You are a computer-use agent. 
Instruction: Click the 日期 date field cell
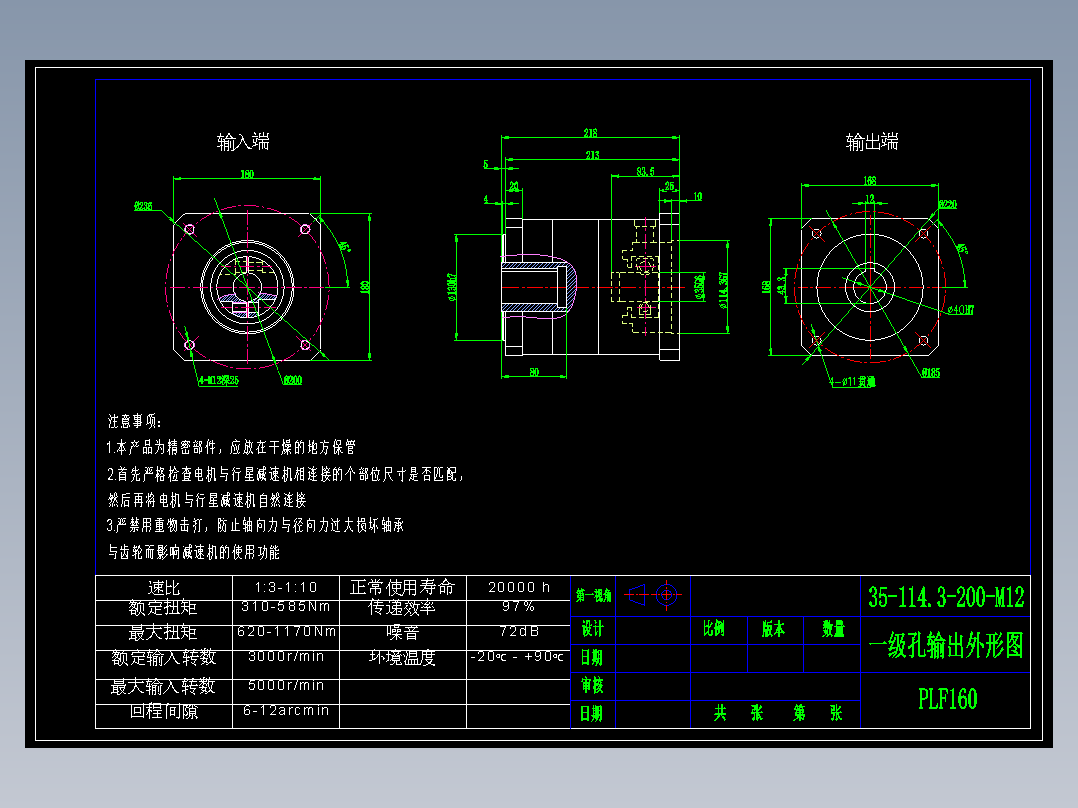(594, 658)
